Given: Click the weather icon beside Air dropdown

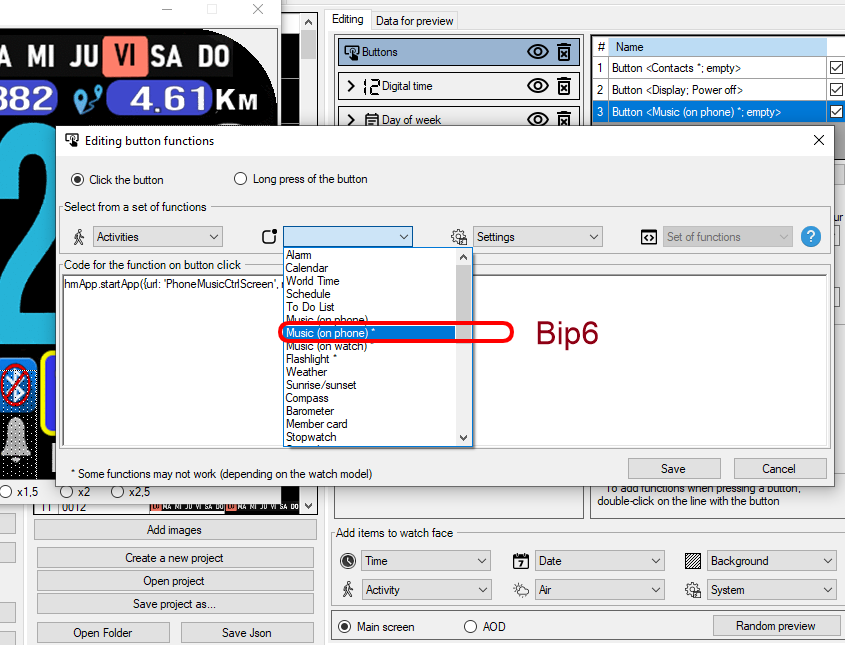Looking at the screenshot, I should (x=521, y=590).
